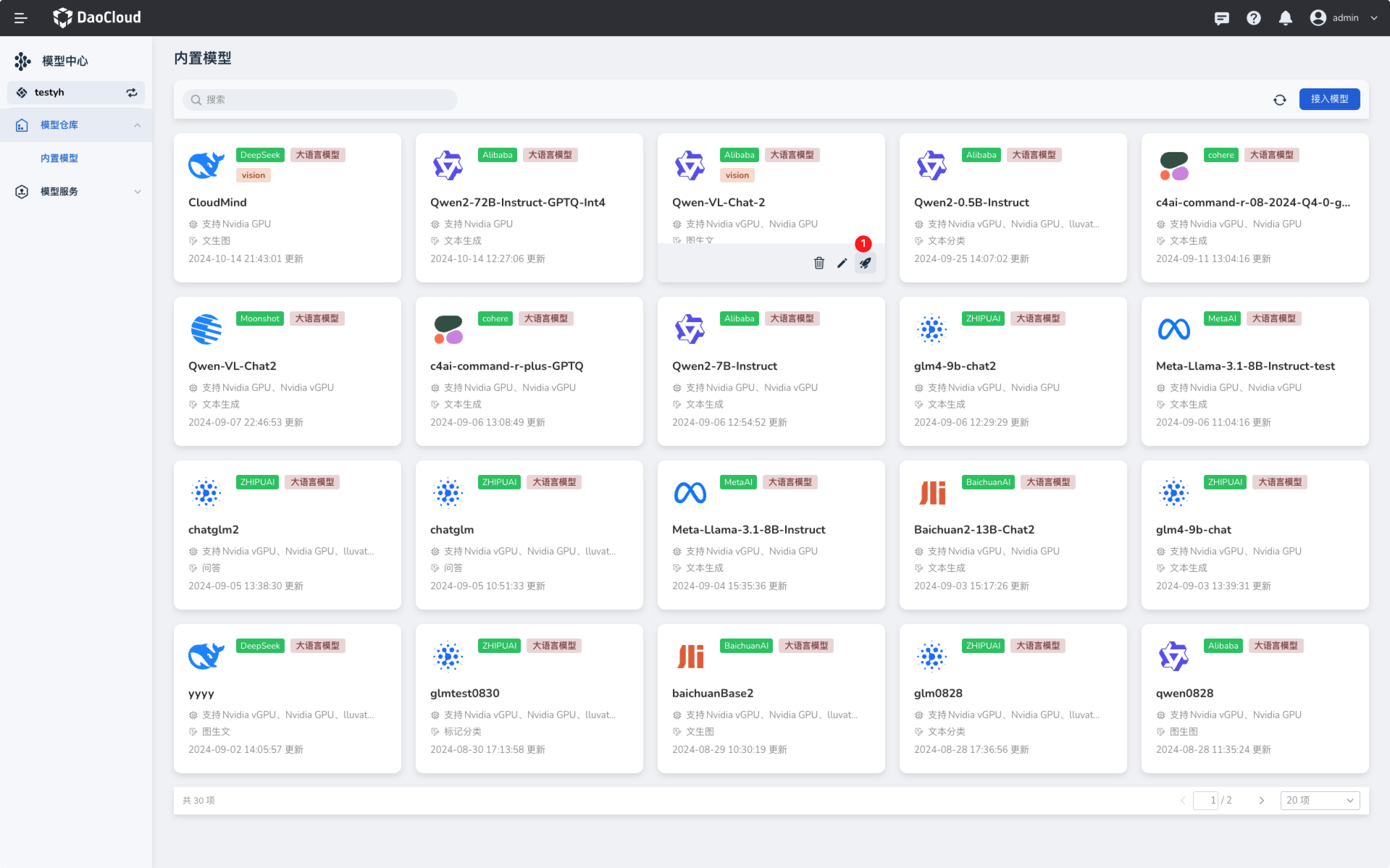Image resolution: width=1390 pixels, height=868 pixels.
Task: Expand the 模型服务 menu chevron
Action: (x=138, y=192)
